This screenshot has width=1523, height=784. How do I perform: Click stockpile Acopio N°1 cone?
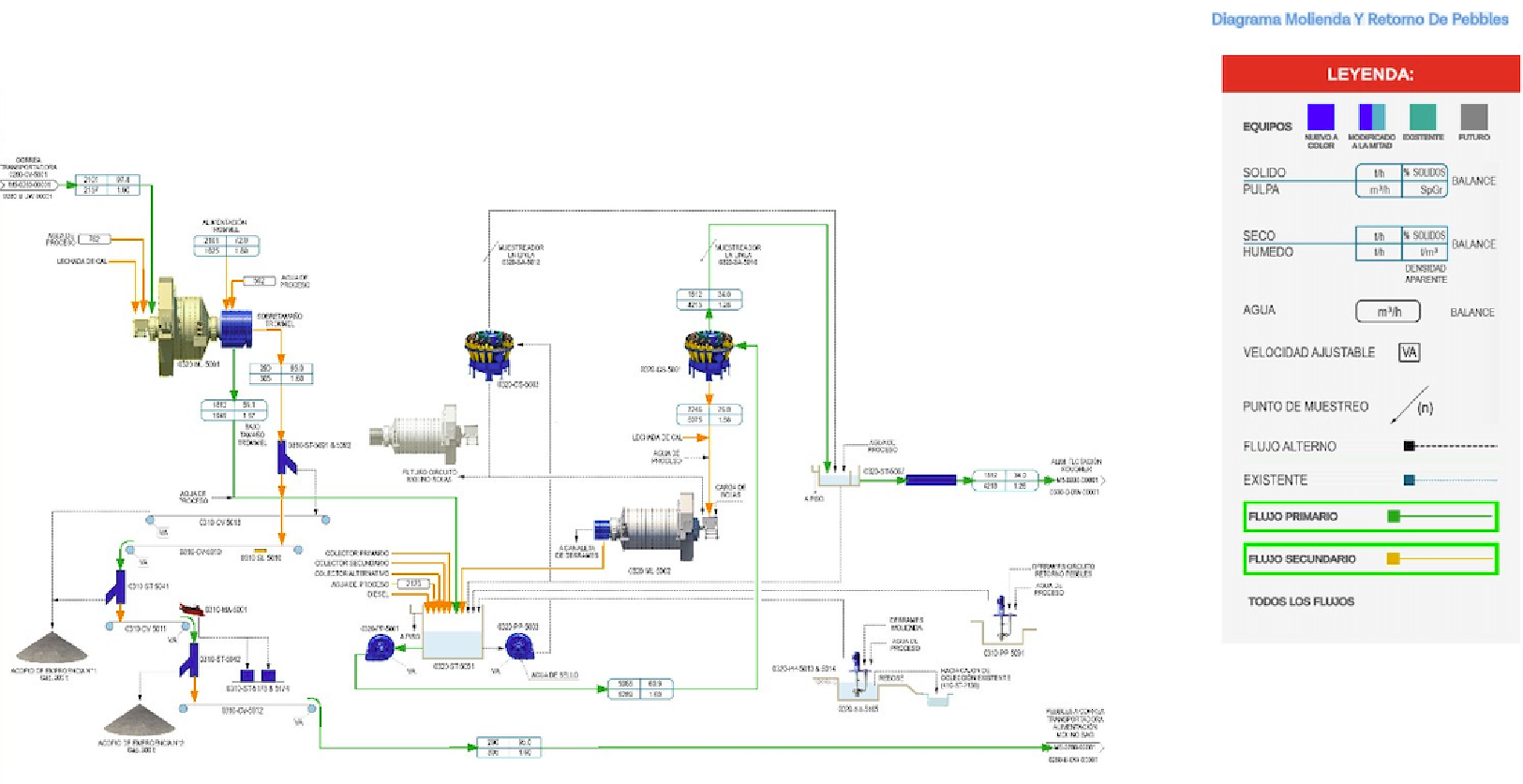pyautogui.click(x=52, y=648)
